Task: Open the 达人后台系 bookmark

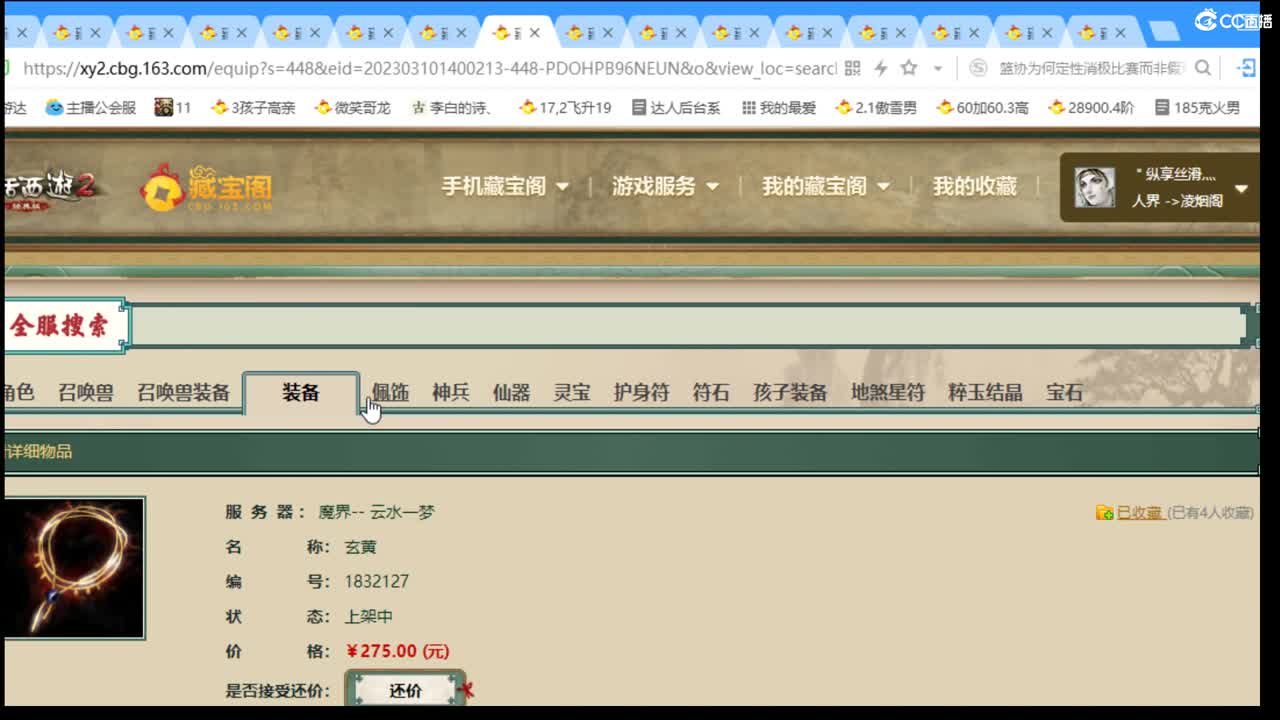Action: pos(676,107)
